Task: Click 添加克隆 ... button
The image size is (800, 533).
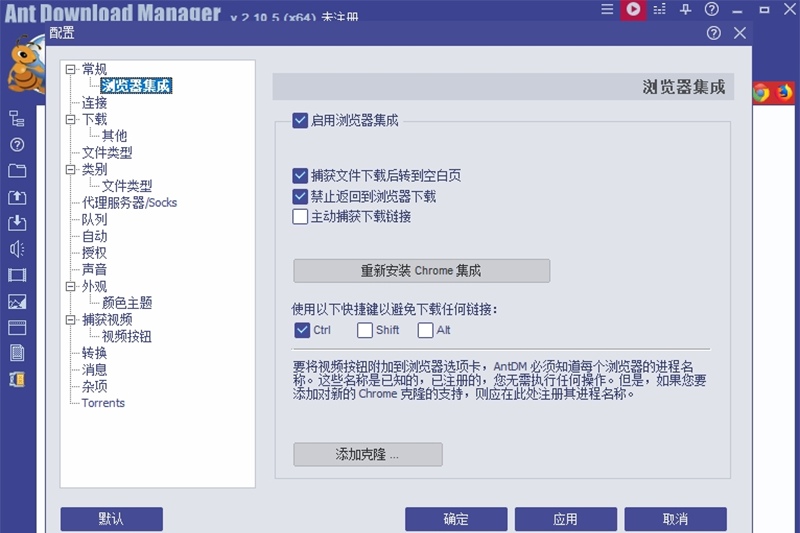Action: pyautogui.click(x=368, y=454)
